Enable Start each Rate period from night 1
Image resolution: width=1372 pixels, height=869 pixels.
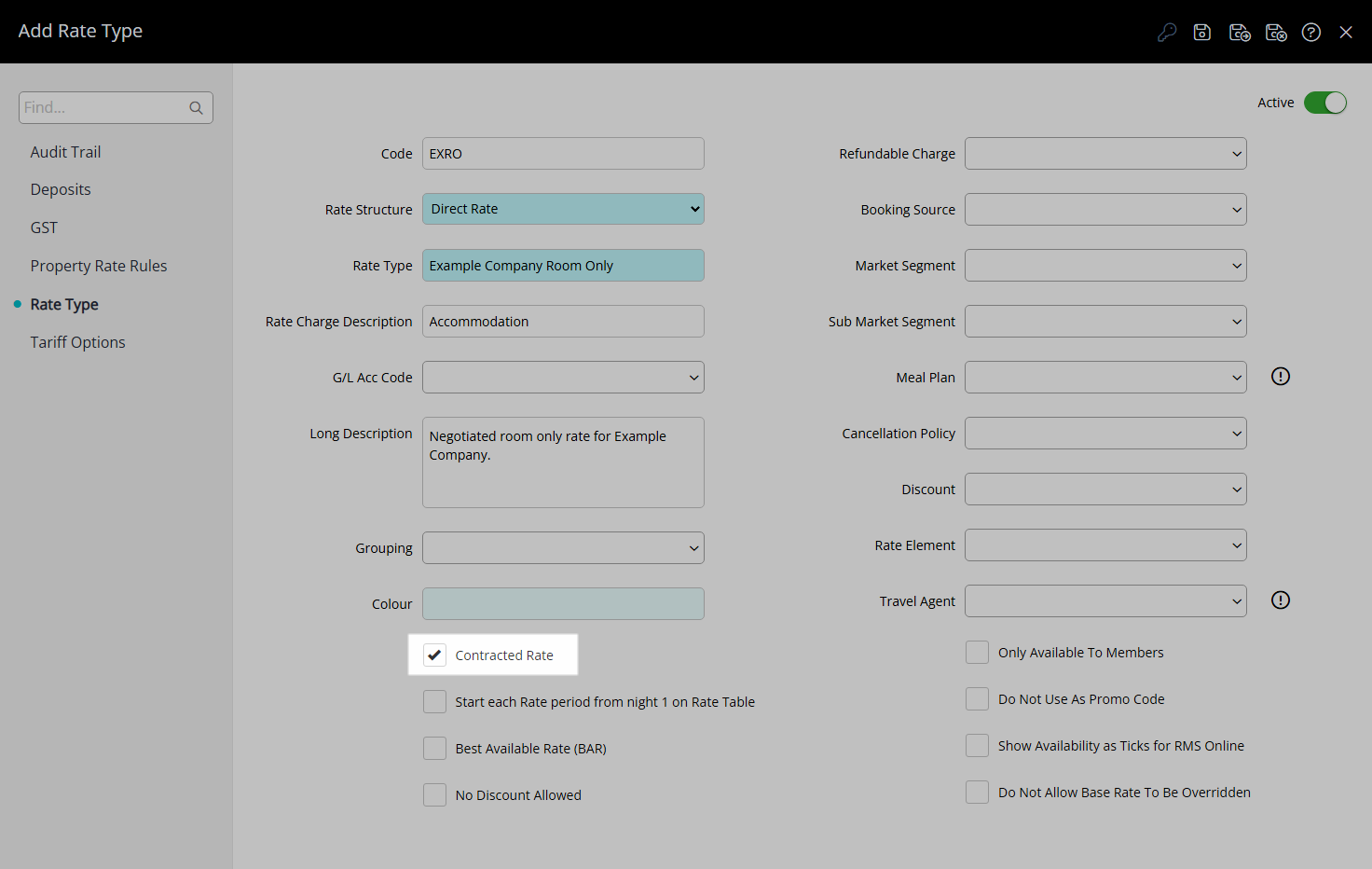434,702
